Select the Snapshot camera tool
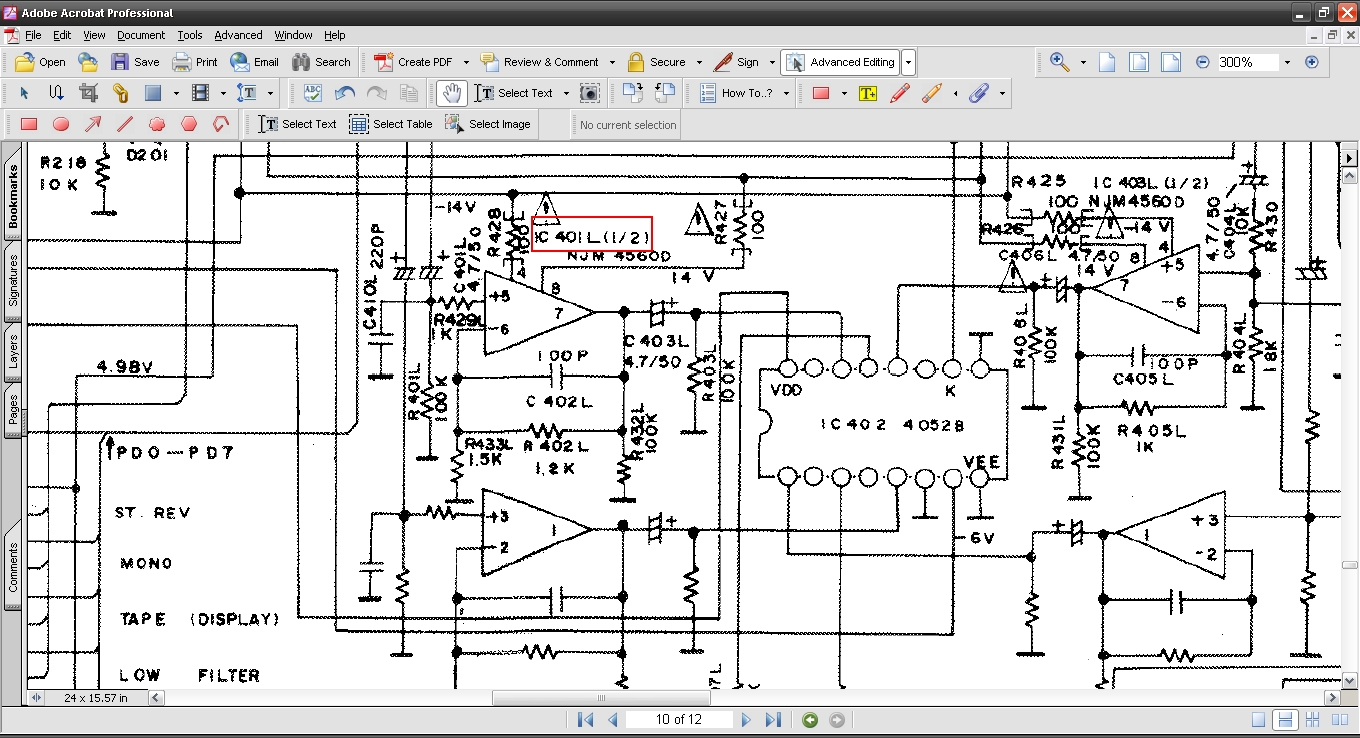This screenshot has width=1360, height=738. tap(591, 93)
